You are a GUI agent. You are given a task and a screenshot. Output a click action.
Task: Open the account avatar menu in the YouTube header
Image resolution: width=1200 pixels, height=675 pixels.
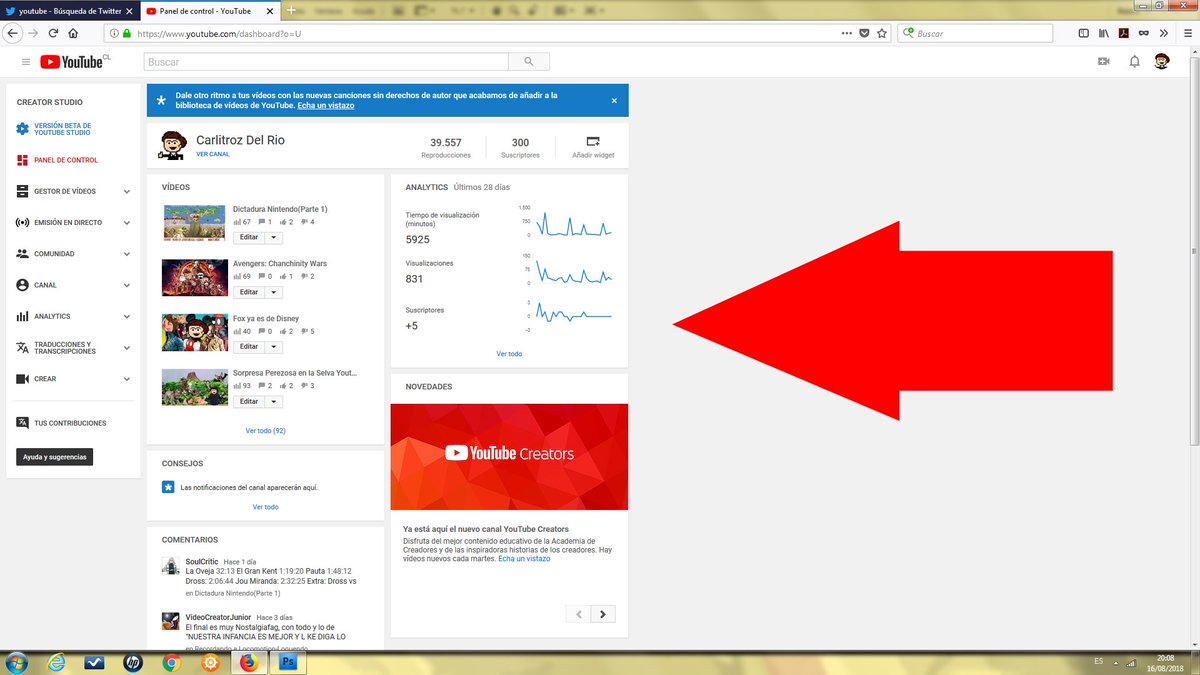1162,62
